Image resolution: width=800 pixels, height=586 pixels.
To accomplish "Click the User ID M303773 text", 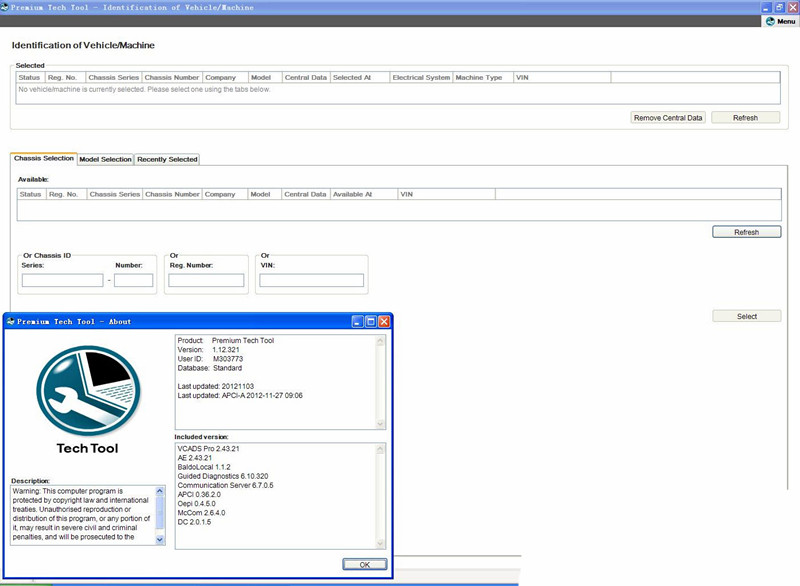I will [210, 359].
